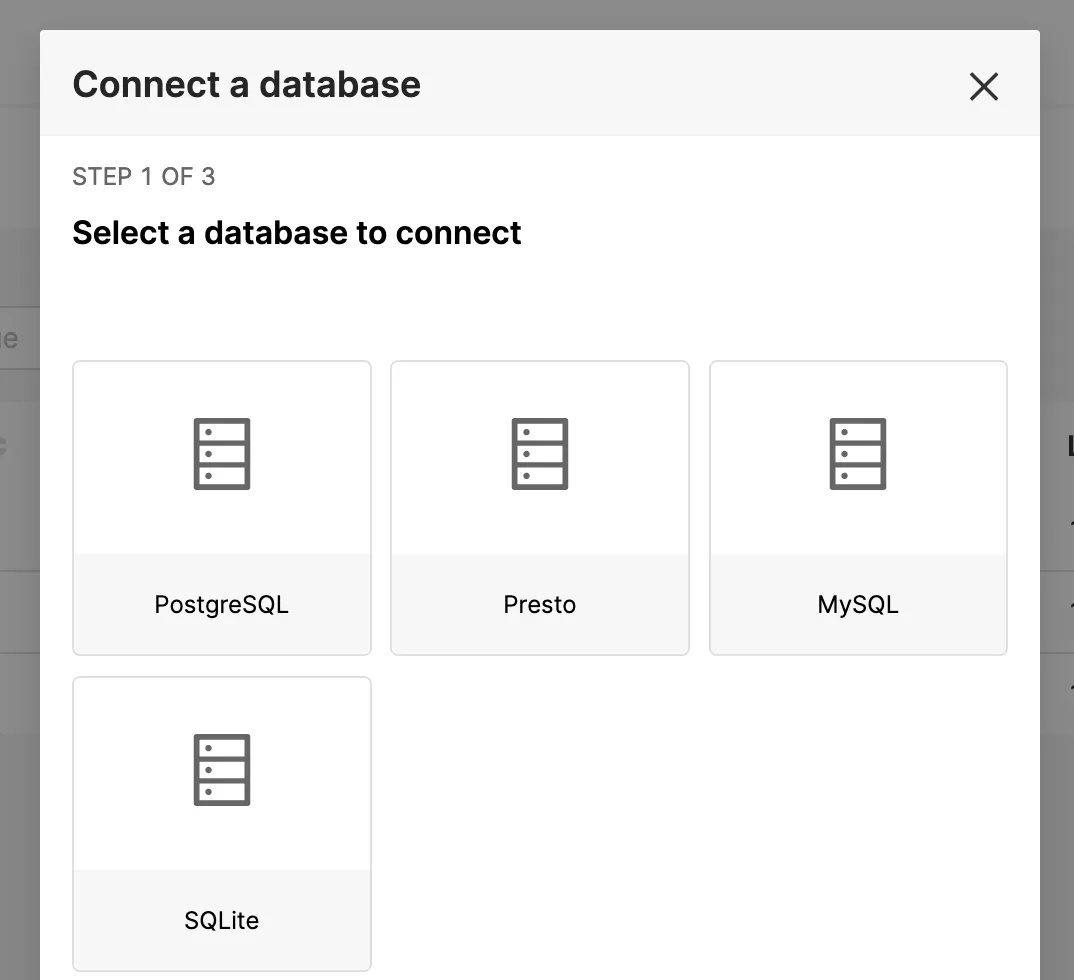Close the Connect a database dialog
Viewport: 1074px width, 980px height.
pos(983,87)
